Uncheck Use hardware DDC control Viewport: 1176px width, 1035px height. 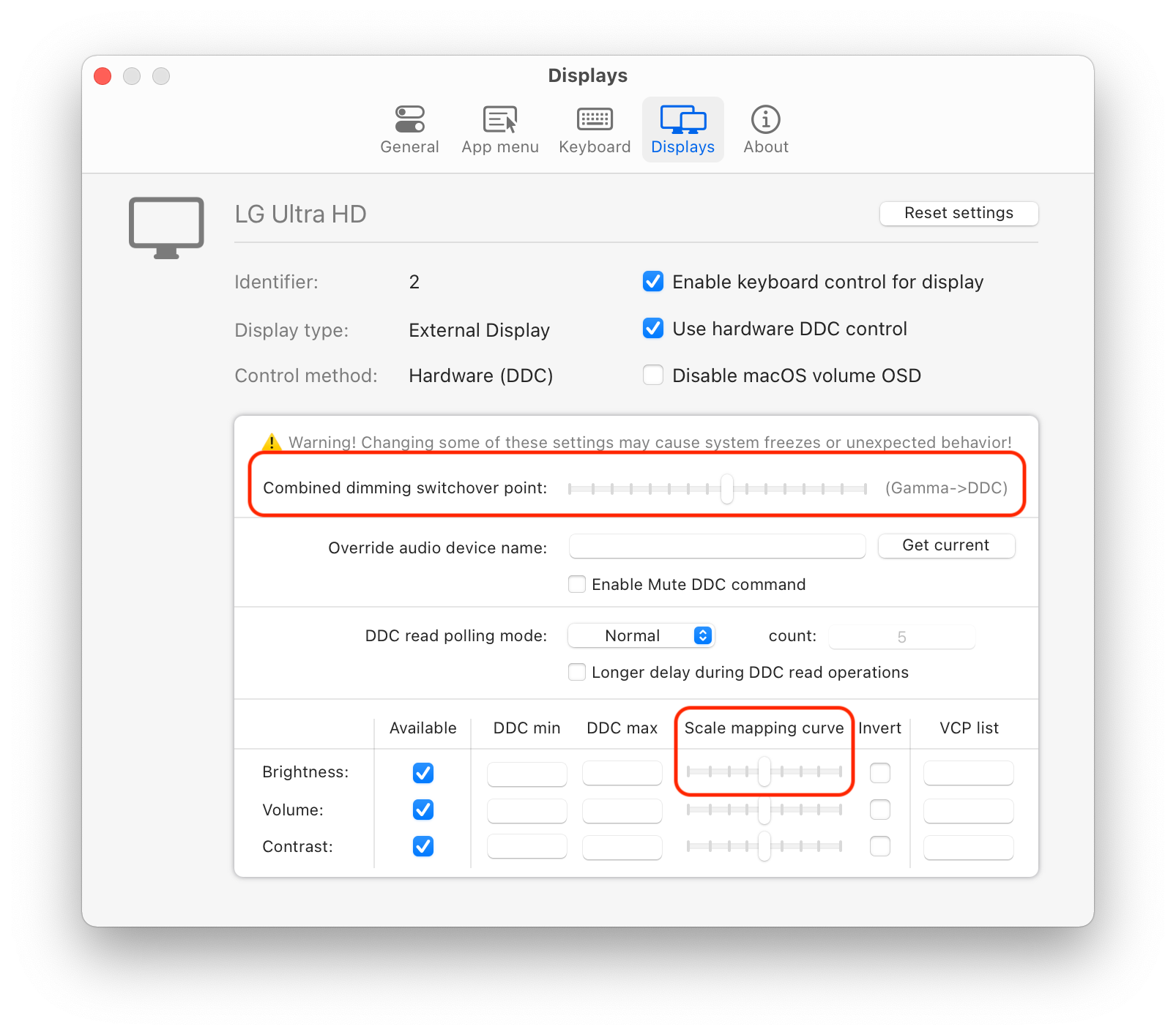point(652,328)
